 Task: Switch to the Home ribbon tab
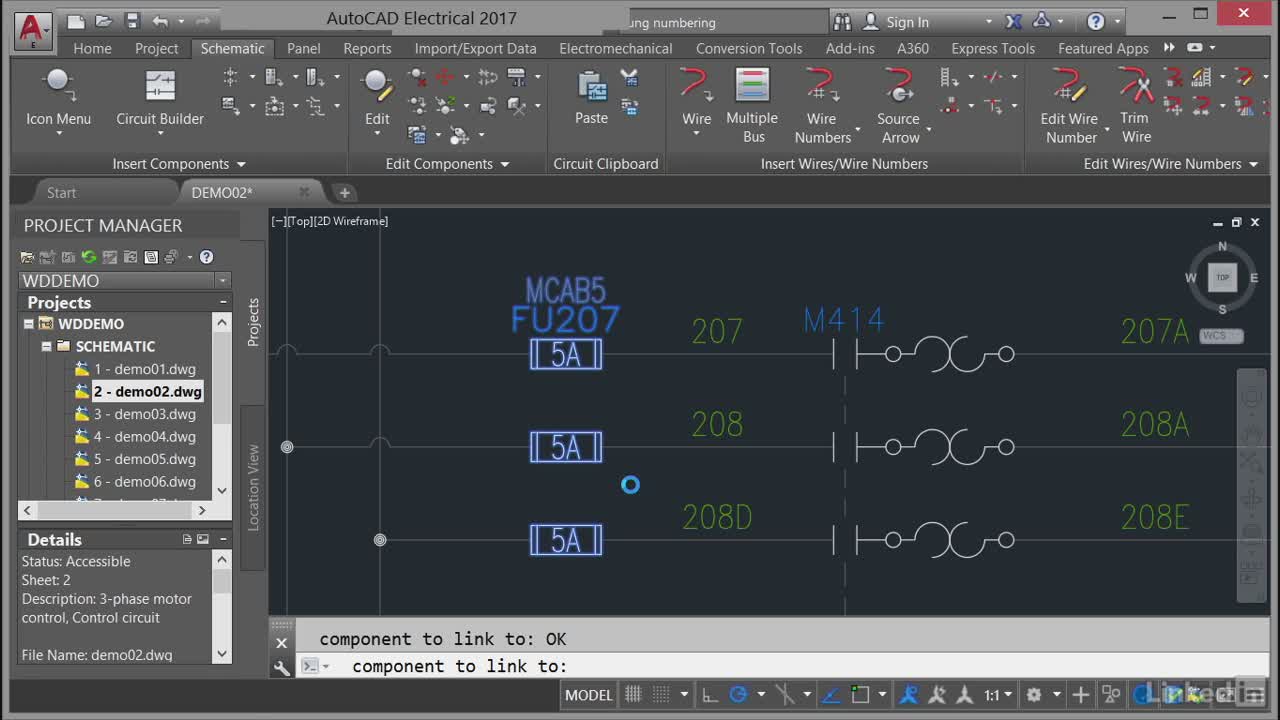click(x=92, y=48)
